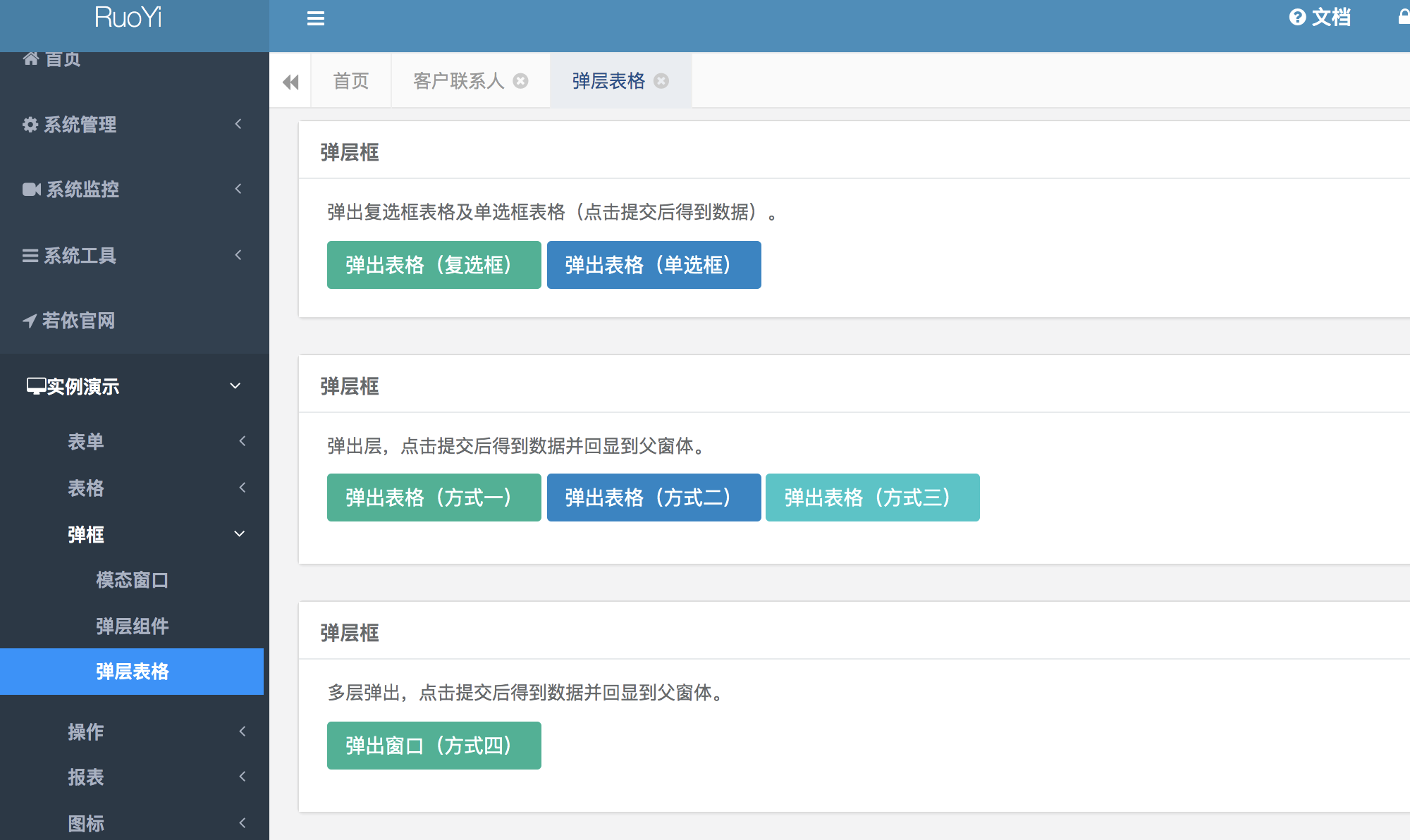Click the question mark 文档 help icon

click(1297, 18)
